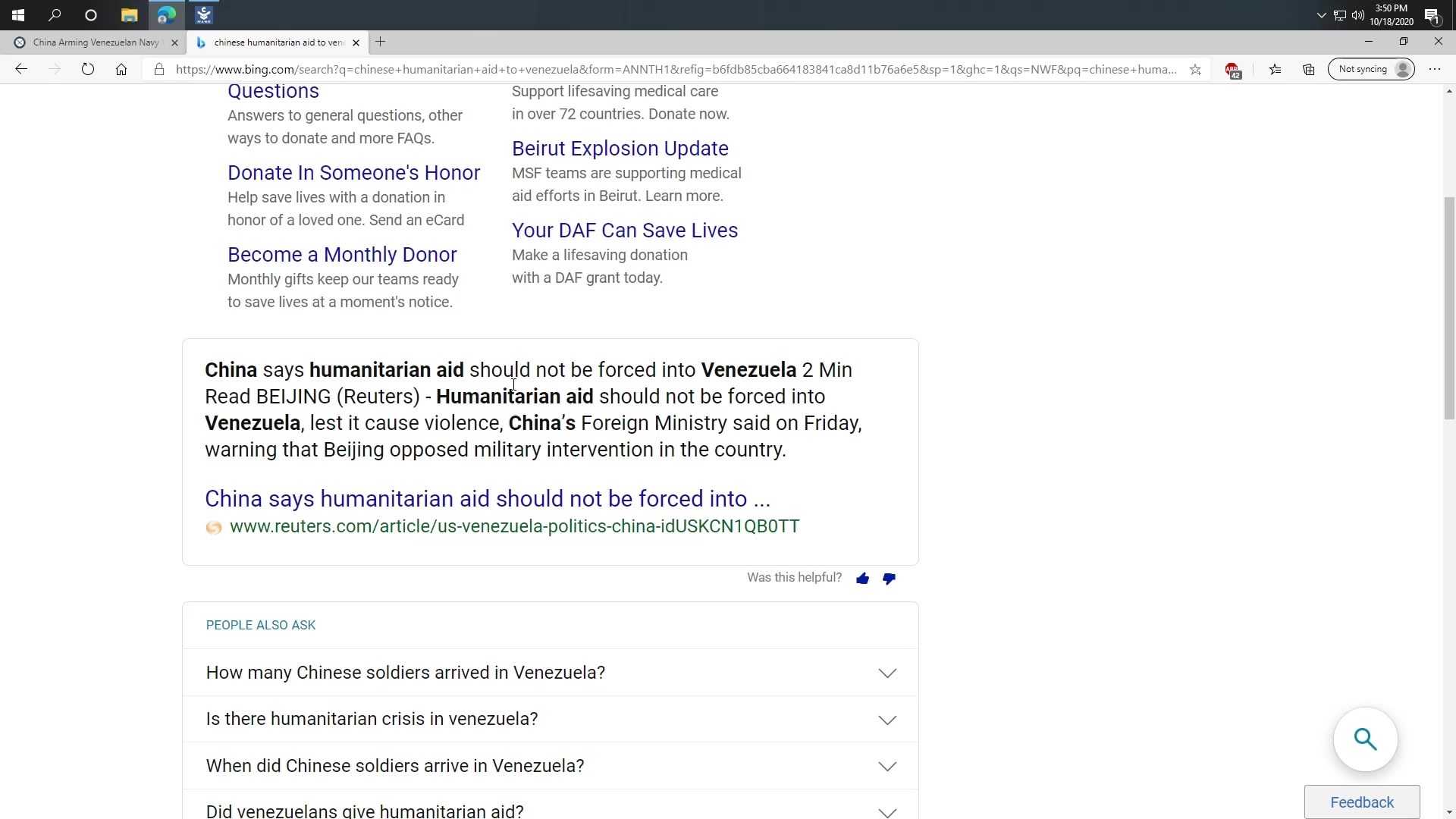1456x819 pixels.
Task: Open Cortana from the taskbar
Action: 91,14
